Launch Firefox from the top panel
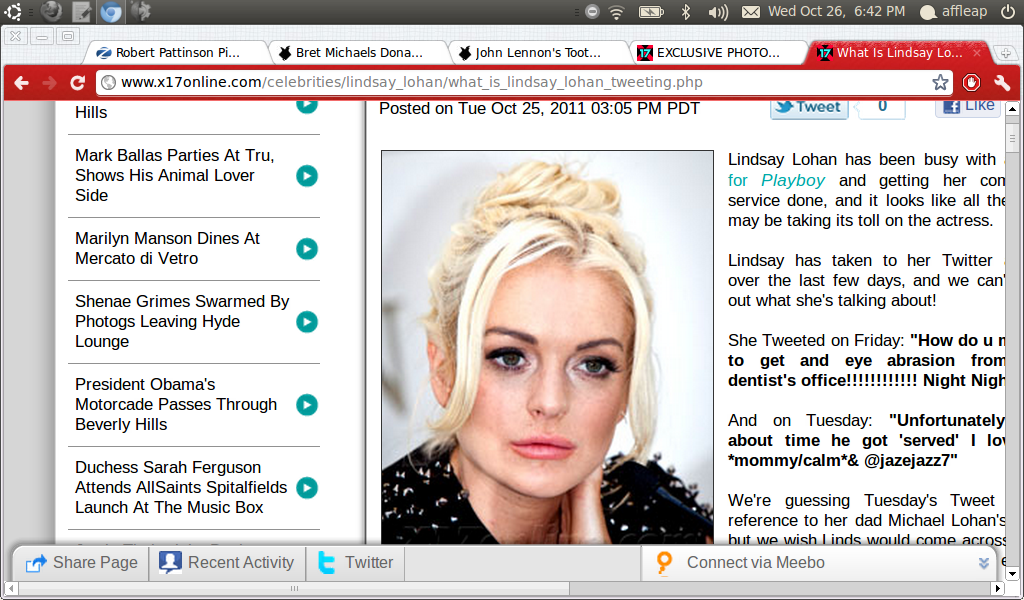This screenshot has width=1024, height=600. (x=51, y=11)
